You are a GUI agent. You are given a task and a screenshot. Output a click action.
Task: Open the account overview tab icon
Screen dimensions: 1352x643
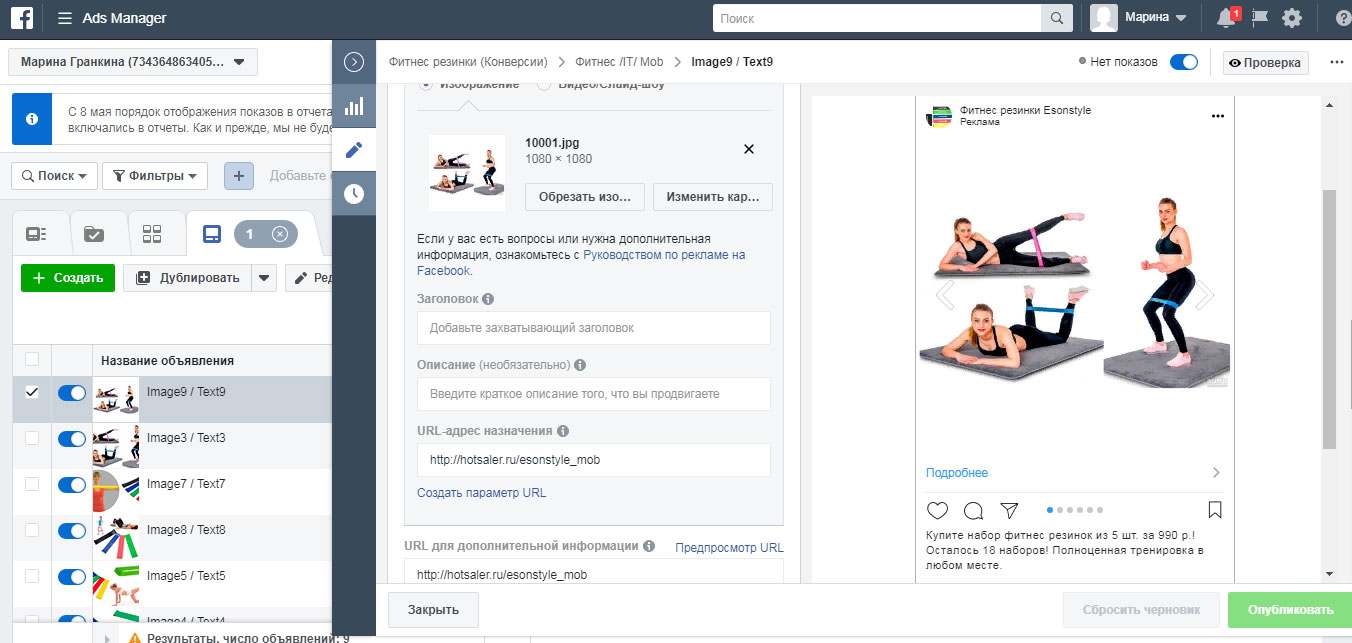click(x=36, y=234)
